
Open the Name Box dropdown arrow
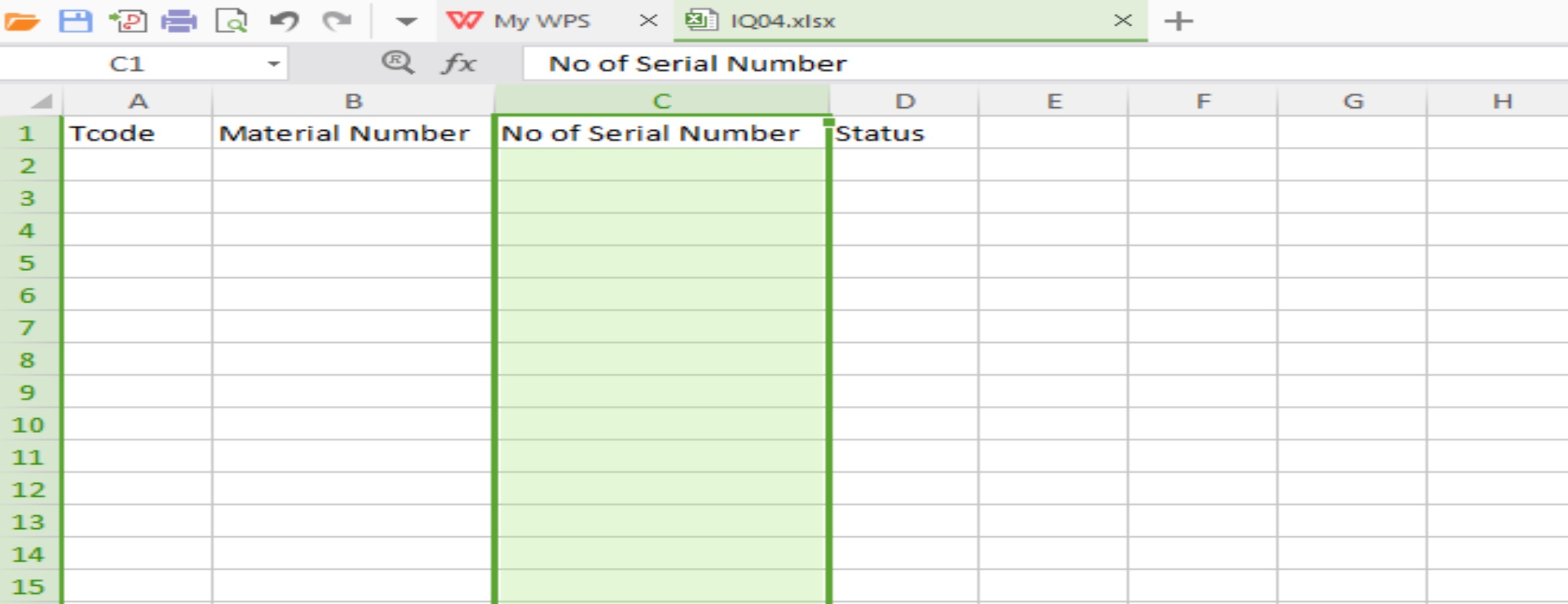pyautogui.click(x=273, y=64)
